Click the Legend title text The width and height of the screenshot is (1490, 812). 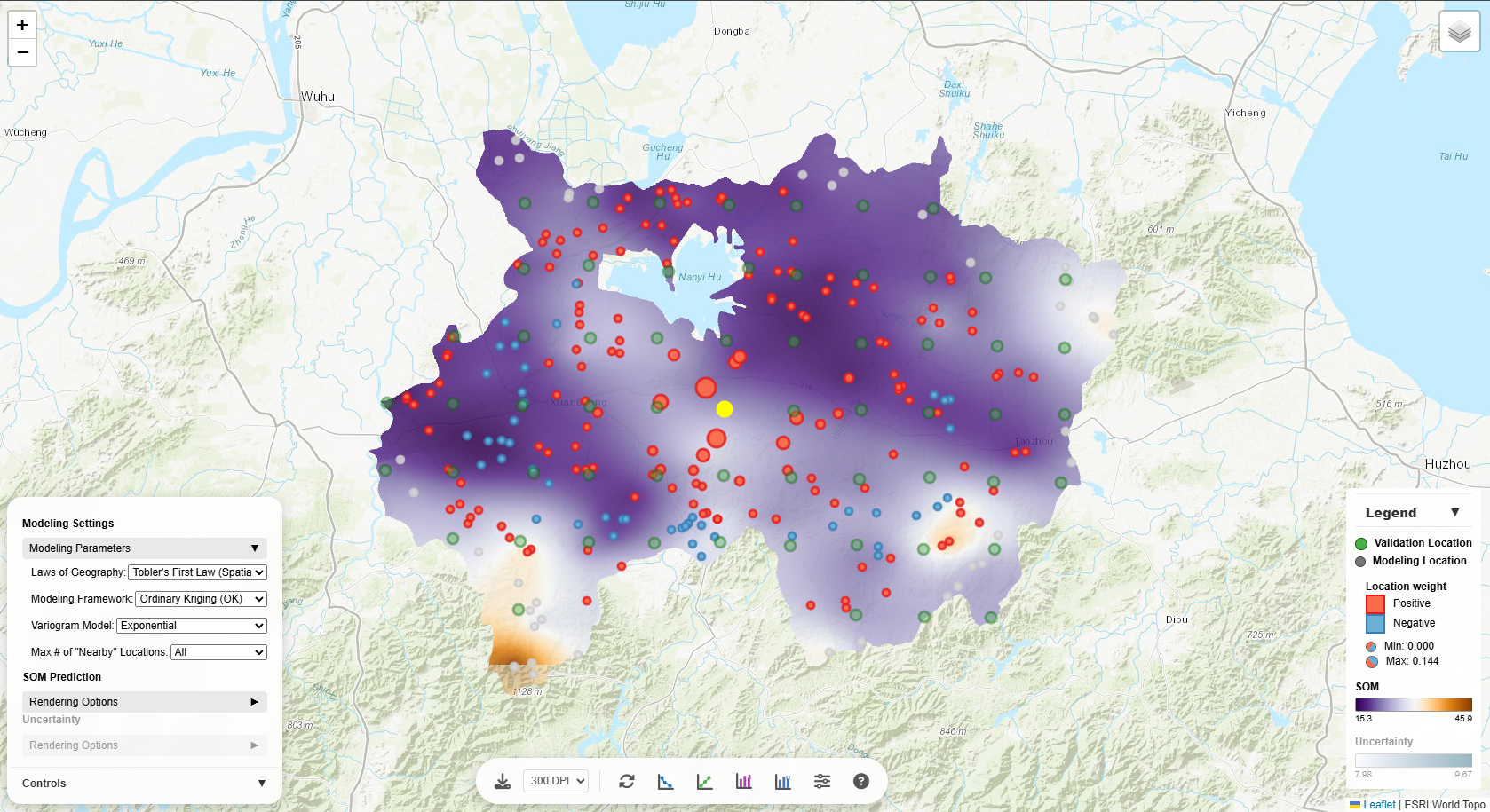pos(1391,513)
